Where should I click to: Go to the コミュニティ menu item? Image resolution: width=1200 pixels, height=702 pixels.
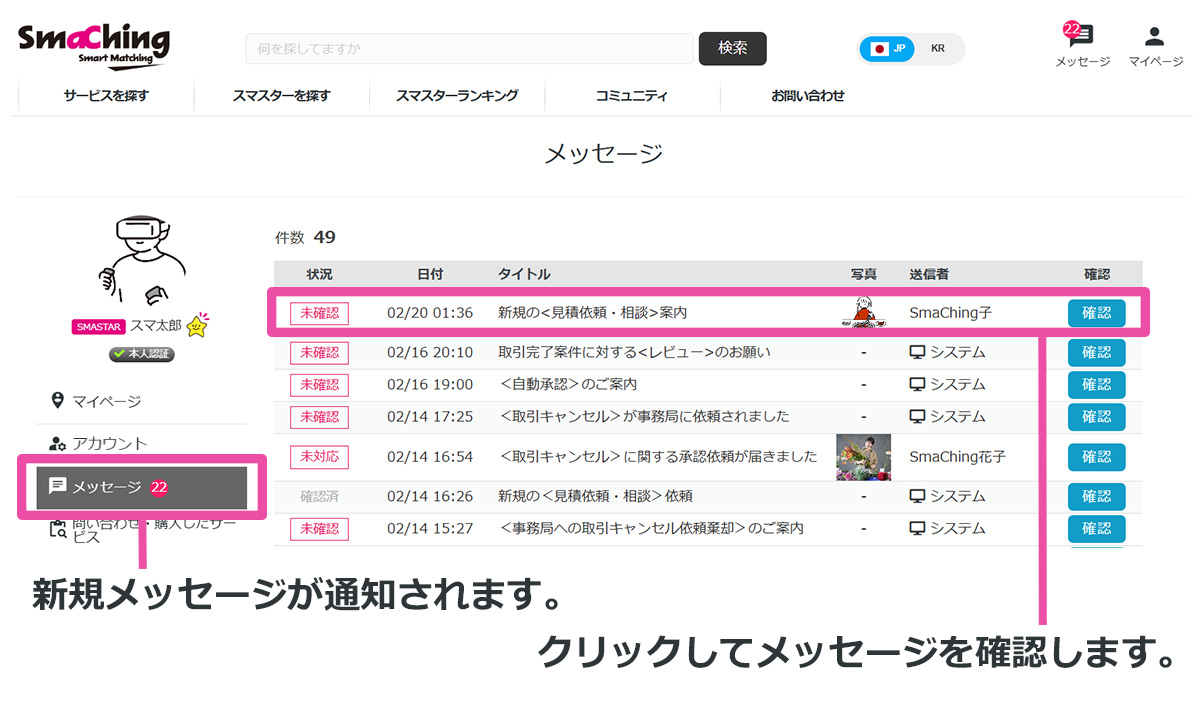(x=632, y=96)
